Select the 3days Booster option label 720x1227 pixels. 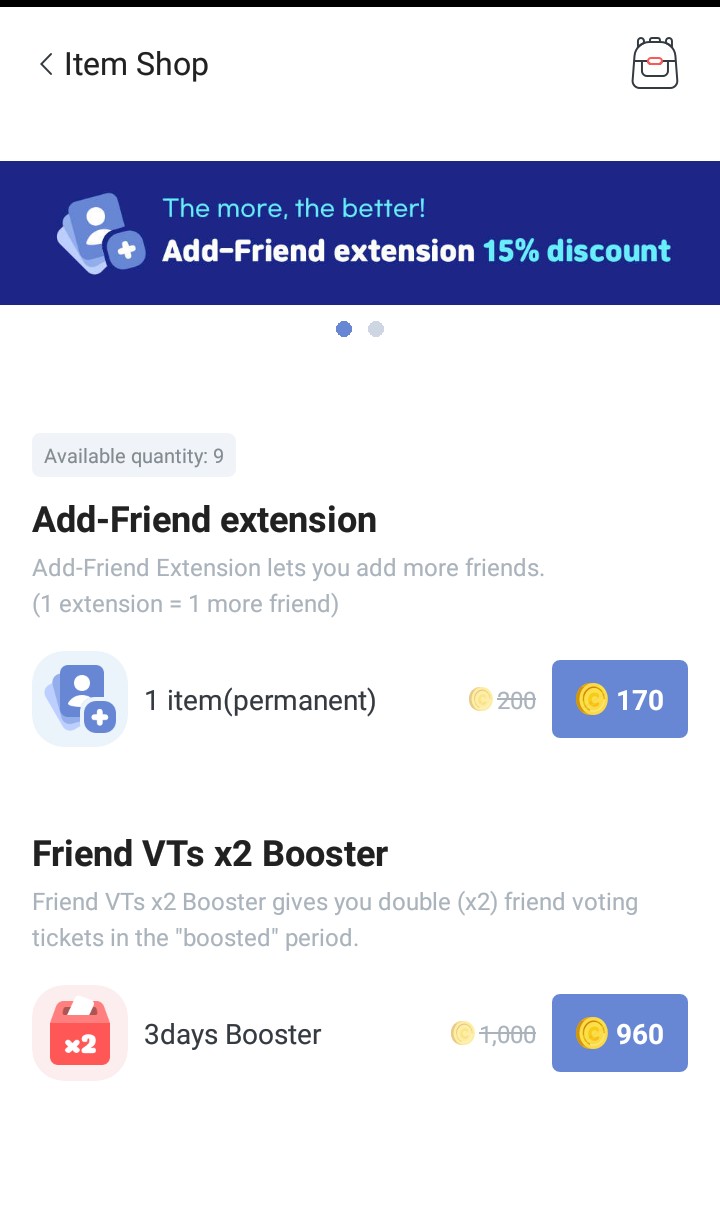(233, 1034)
